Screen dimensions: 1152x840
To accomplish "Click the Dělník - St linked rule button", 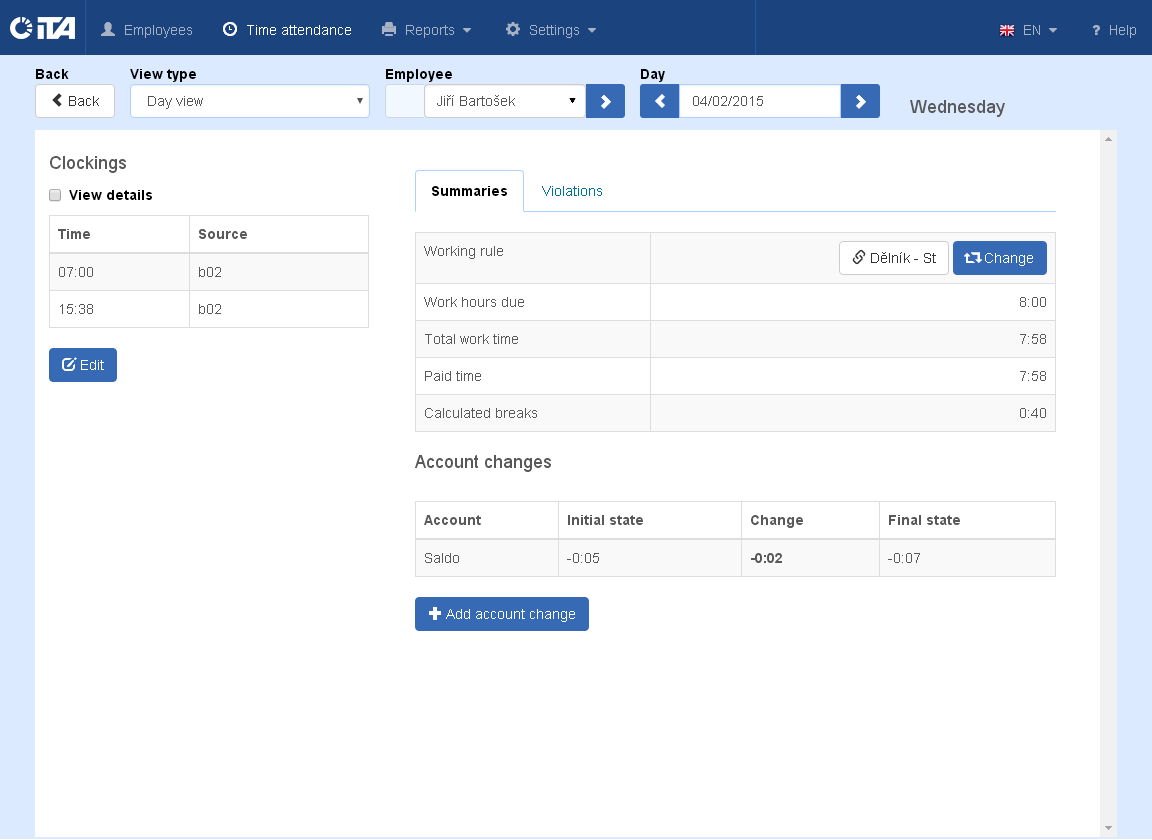I will tap(893, 258).
